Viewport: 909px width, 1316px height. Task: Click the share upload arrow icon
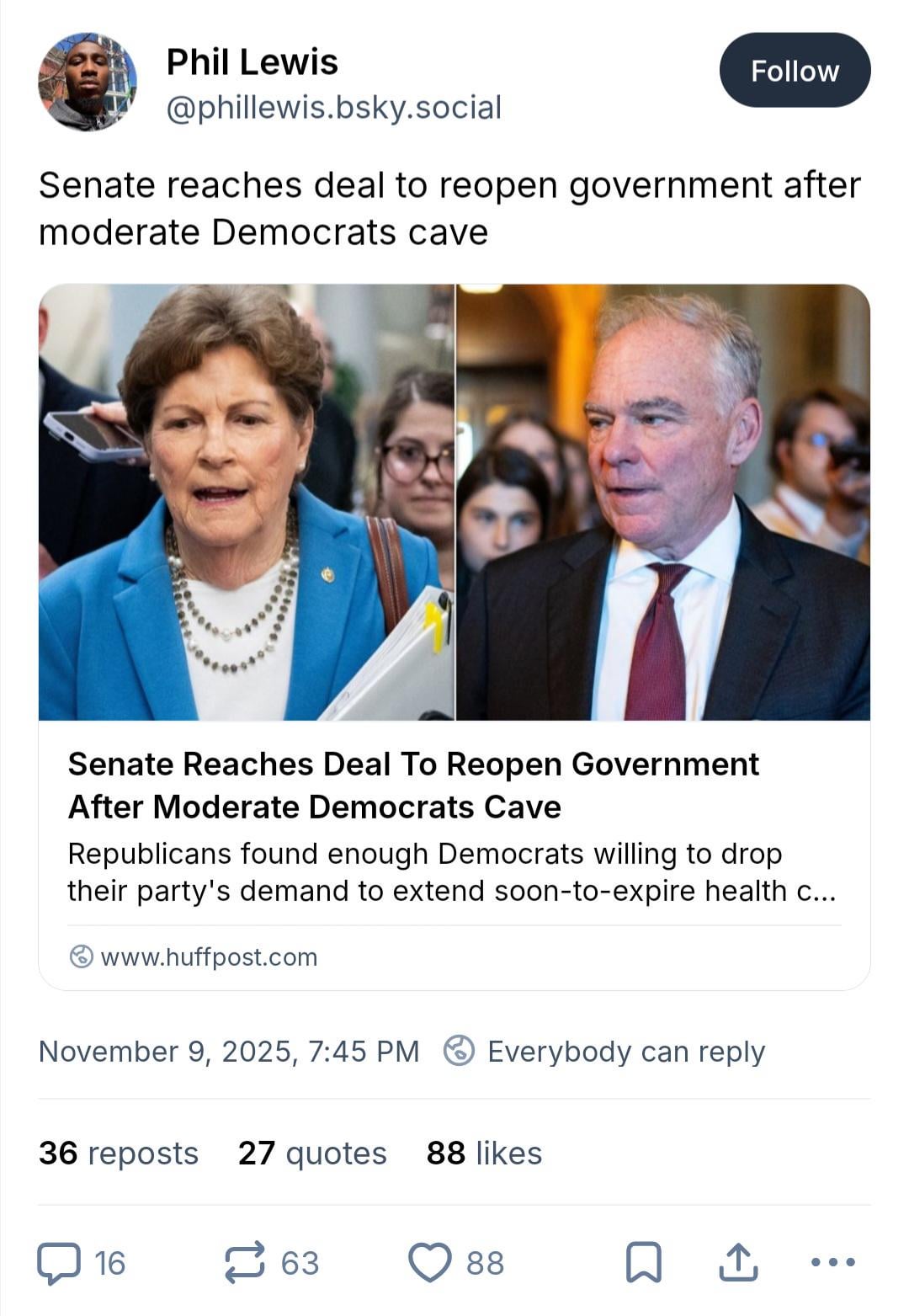[x=738, y=1263]
